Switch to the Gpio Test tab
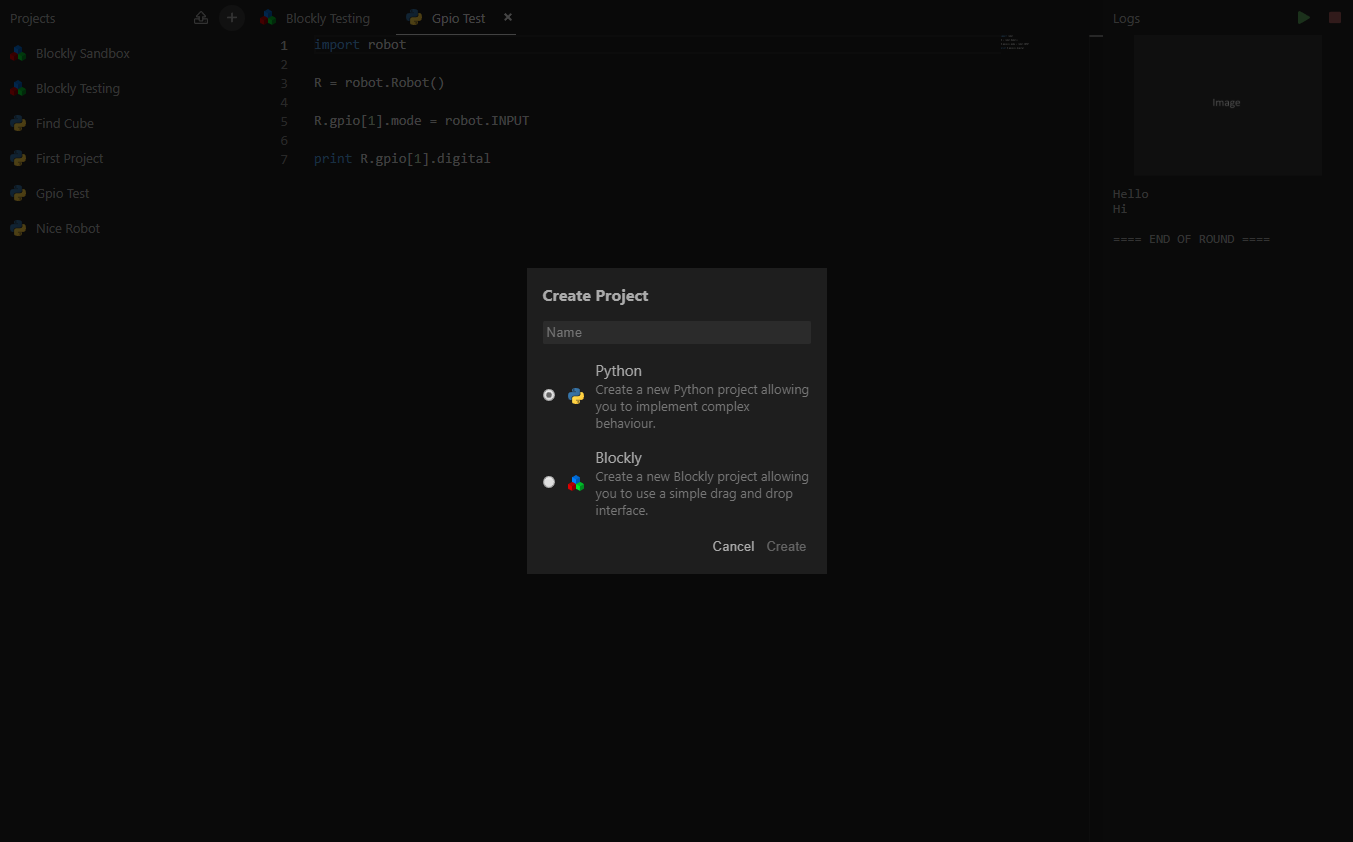1353x842 pixels. 457,17
